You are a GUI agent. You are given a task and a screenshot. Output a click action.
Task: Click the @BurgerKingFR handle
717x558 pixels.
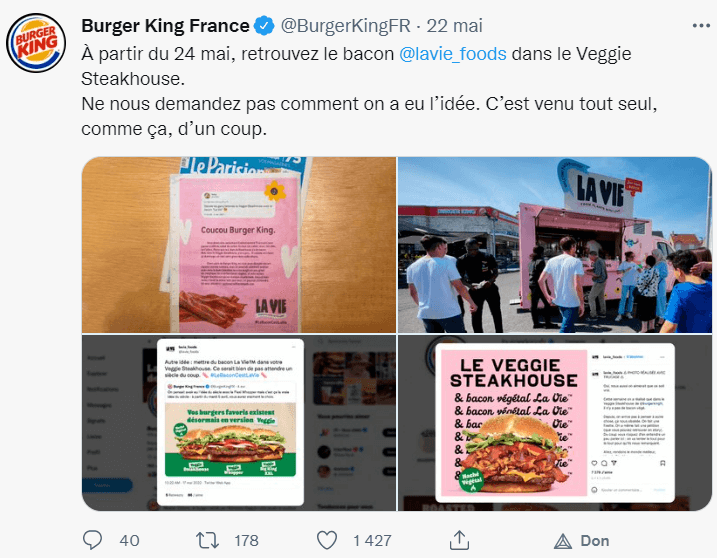point(346,26)
